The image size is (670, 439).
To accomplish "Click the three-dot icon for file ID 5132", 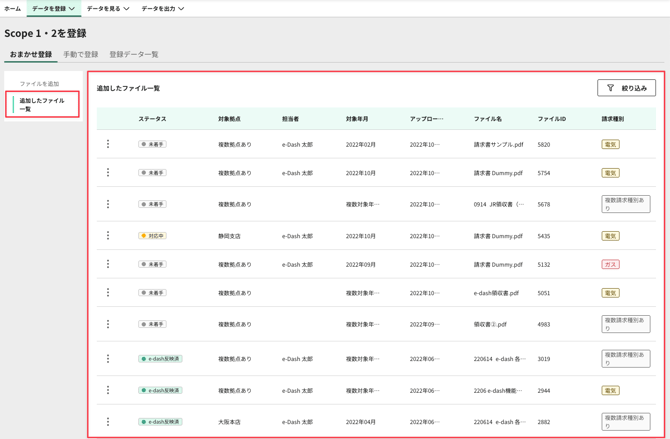I will tap(108, 265).
